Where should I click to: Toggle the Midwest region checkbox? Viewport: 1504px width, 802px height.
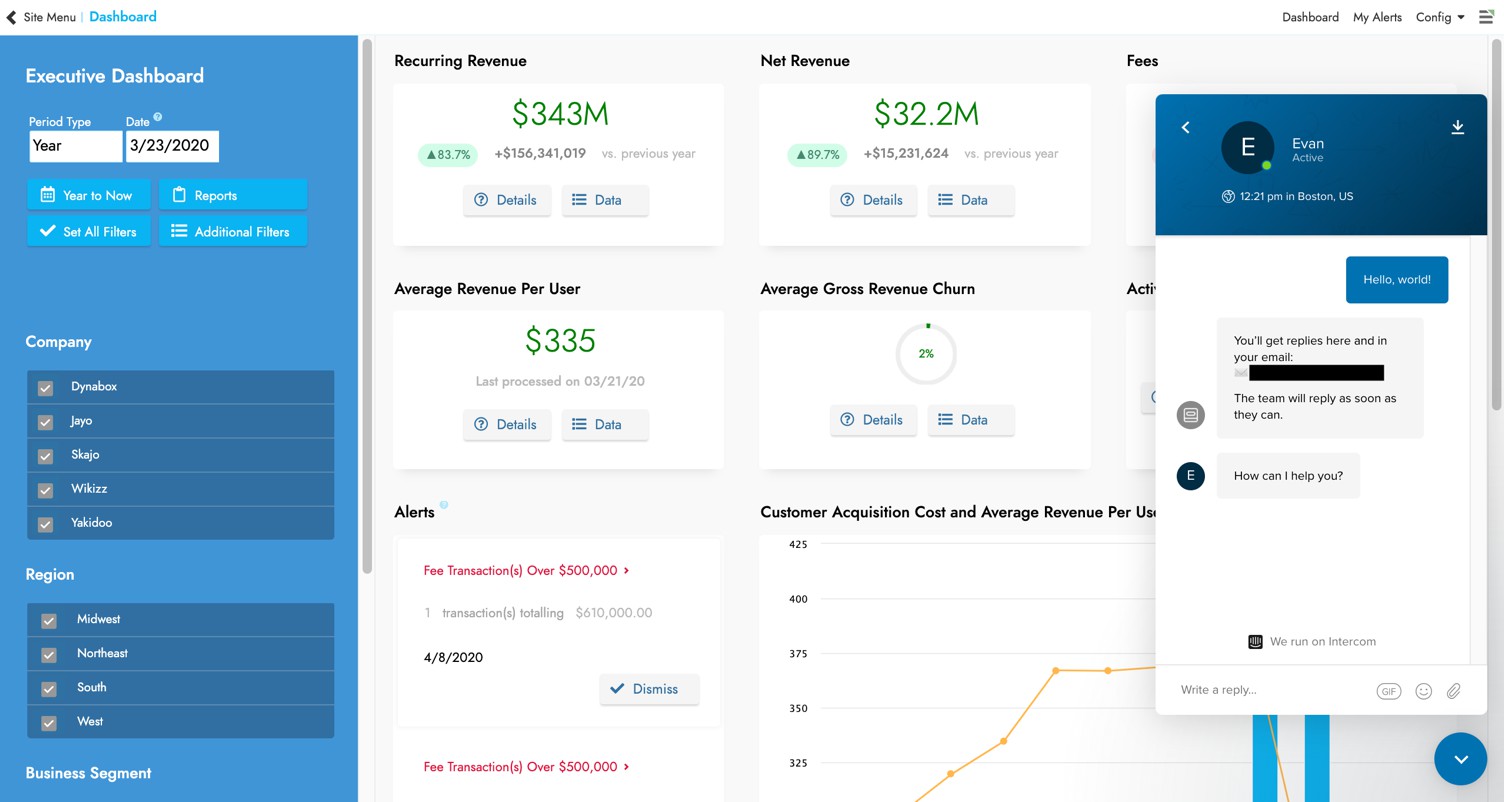pyautogui.click(x=48, y=621)
